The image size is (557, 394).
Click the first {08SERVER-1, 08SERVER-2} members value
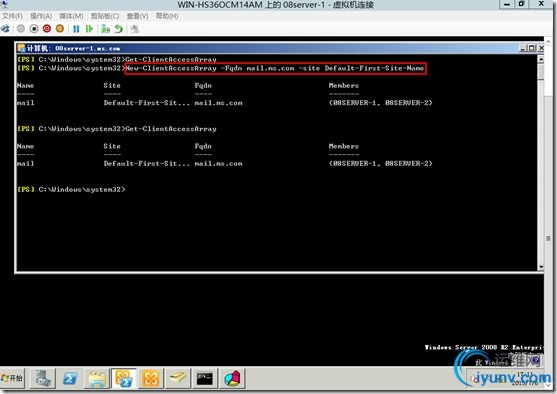380,103
